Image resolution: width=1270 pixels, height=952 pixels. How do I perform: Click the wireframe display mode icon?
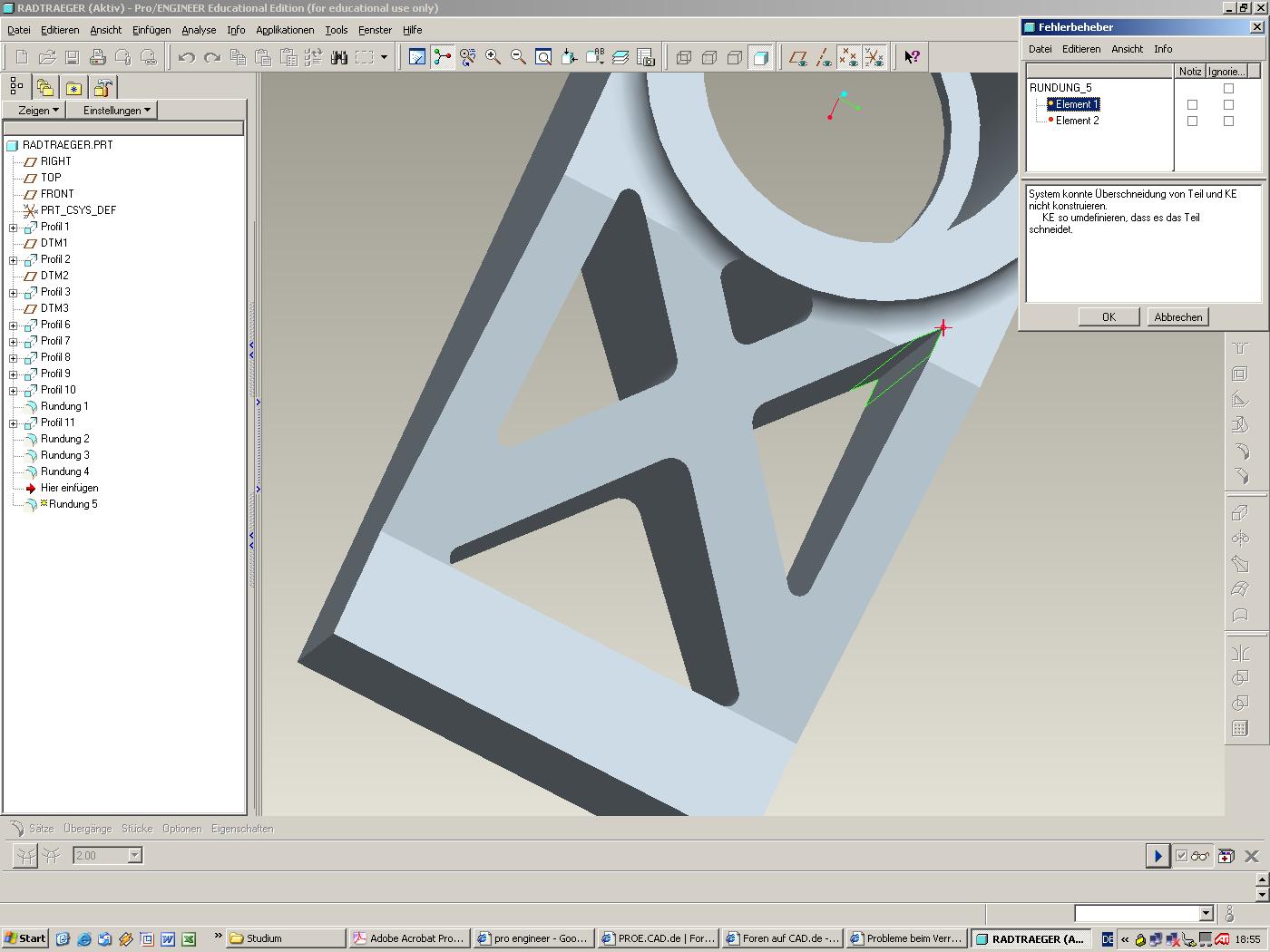point(684,57)
